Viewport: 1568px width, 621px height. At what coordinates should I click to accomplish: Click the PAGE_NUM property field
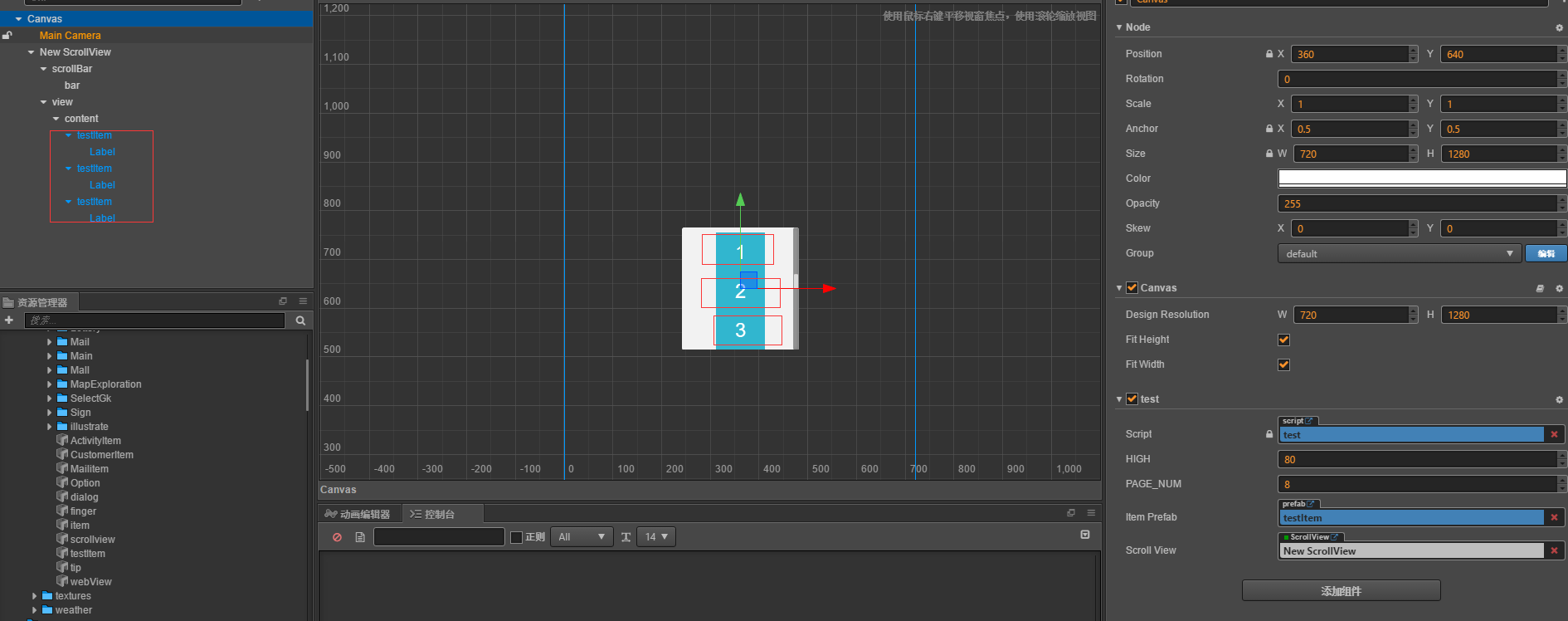(1417, 484)
